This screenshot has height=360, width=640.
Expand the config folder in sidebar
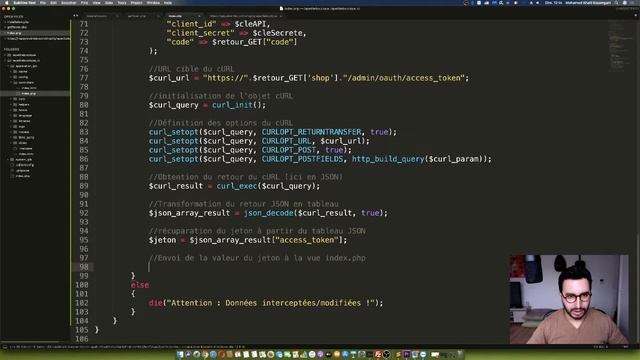pyautogui.click(x=11, y=77)
